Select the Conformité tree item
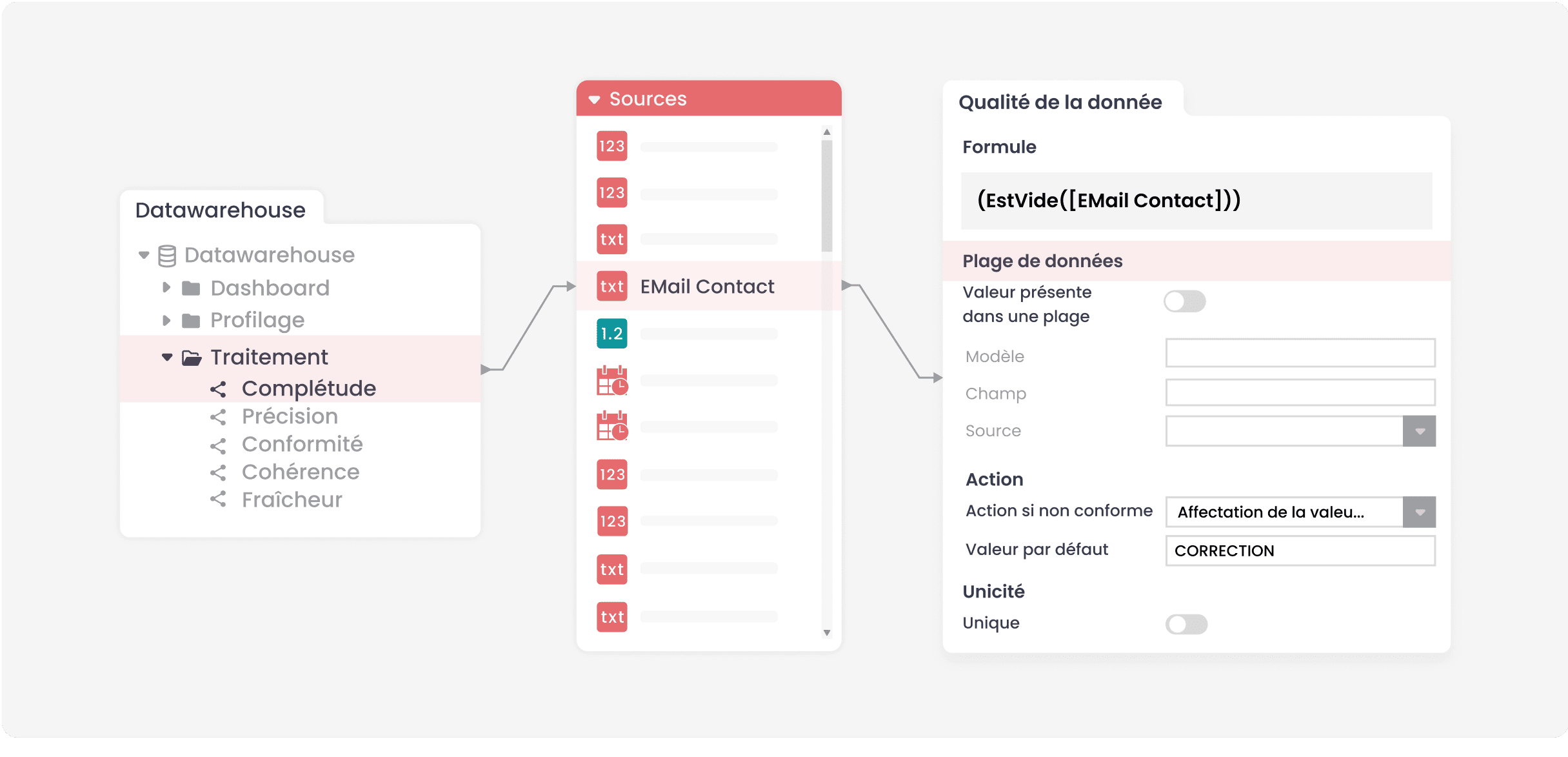 coord(302,444)
